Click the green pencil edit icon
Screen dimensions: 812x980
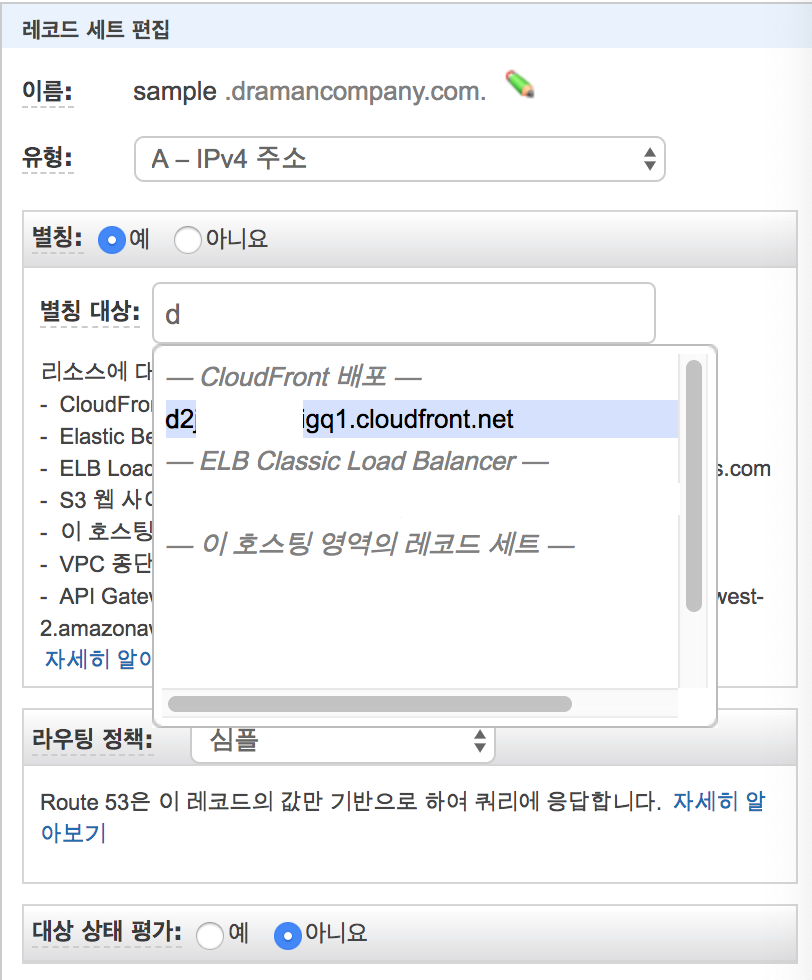(519, 84)
